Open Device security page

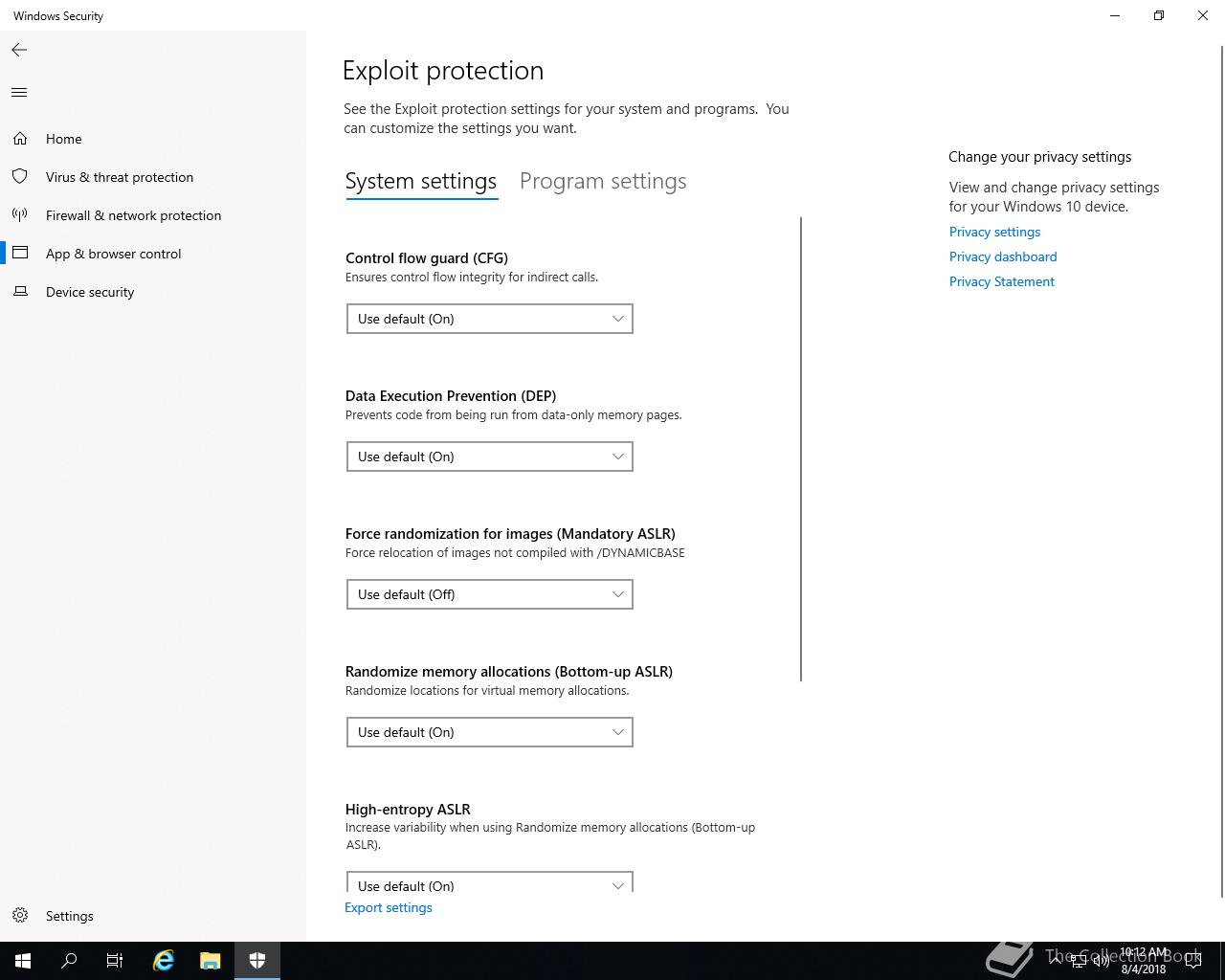tap(90, 292)
